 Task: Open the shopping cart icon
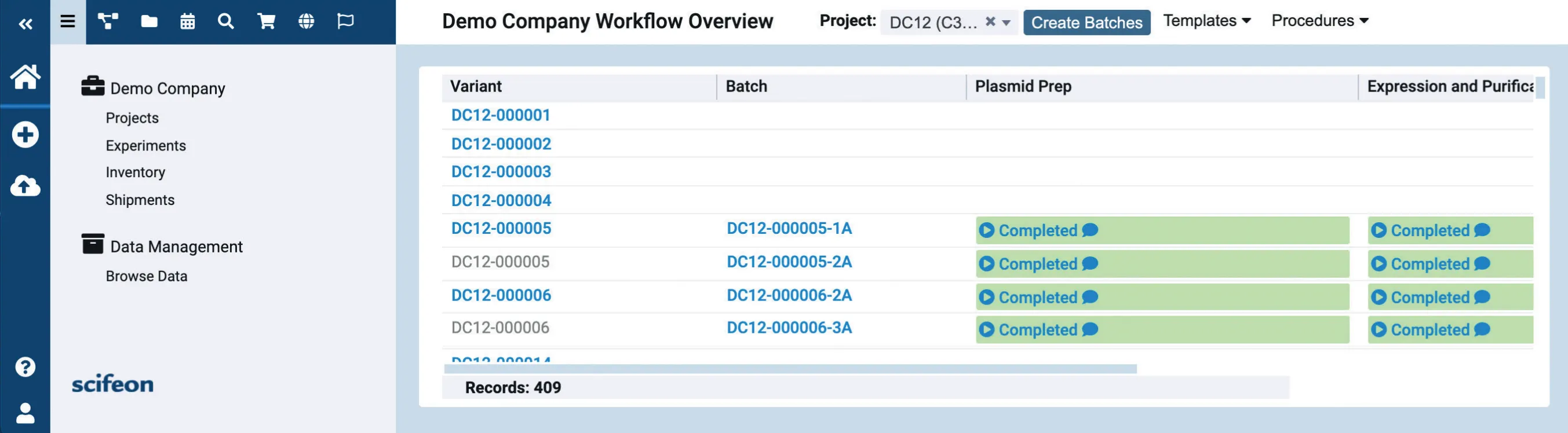coord(266,21)
